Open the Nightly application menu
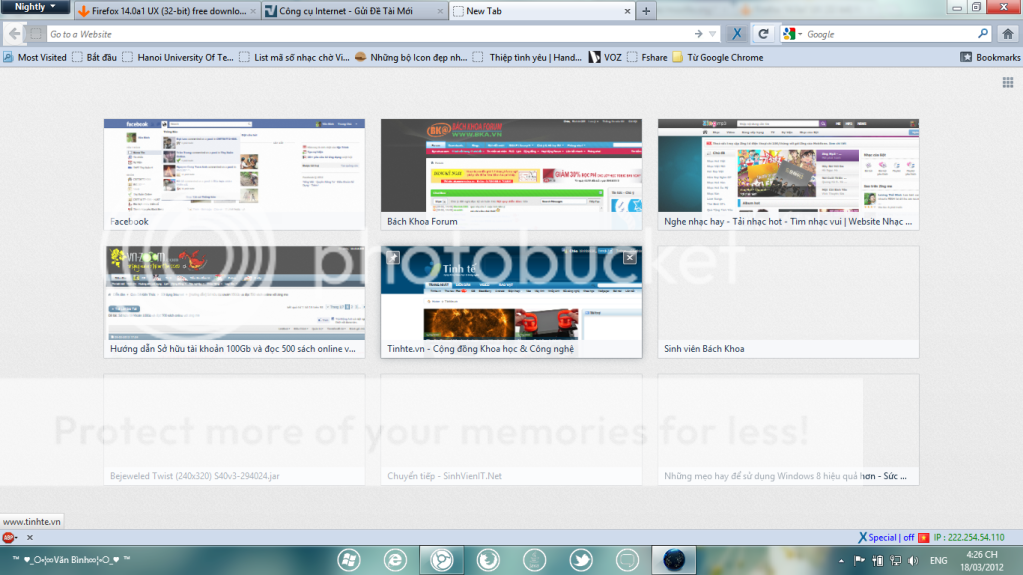This screenshot has height=575, width=1023. [x=35, y=7]
